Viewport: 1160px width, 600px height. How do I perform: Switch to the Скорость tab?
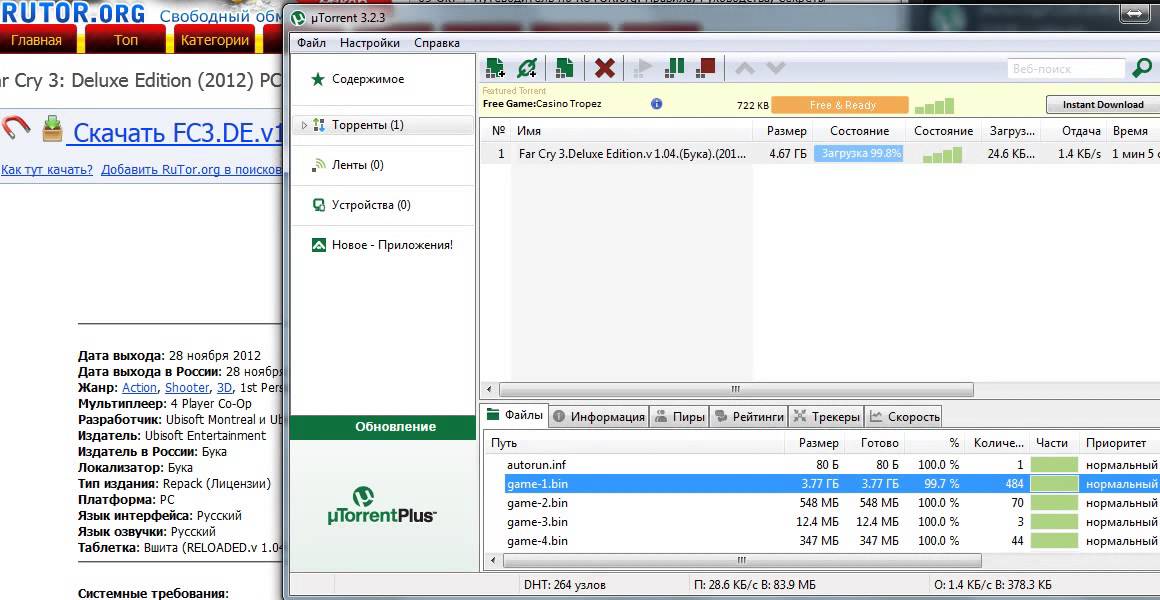point(903,417)
